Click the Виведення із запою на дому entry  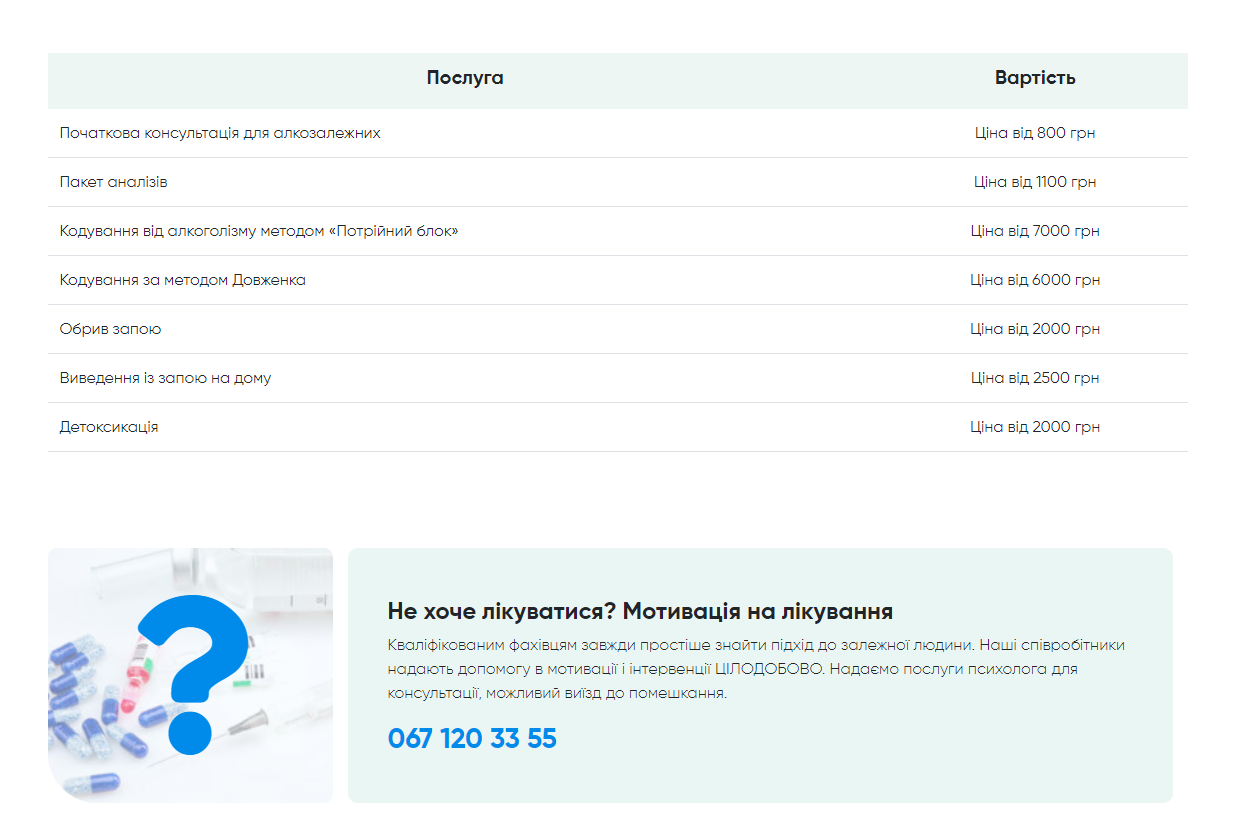(x=165, y=378)
